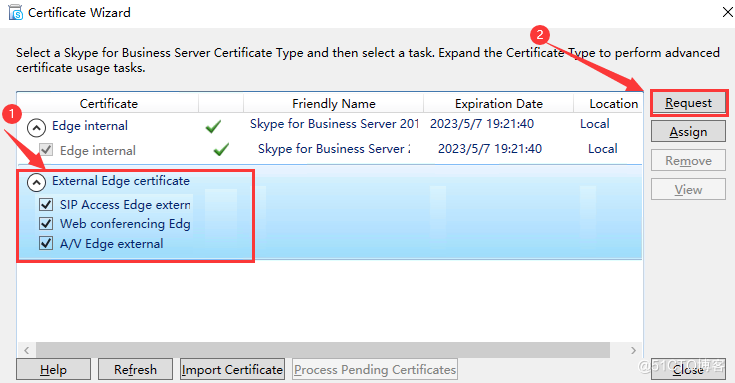Image resolution: width=735 pixels, height=383 pixels.
Task: Sort by the Location column header
Action: coord(608,103)
